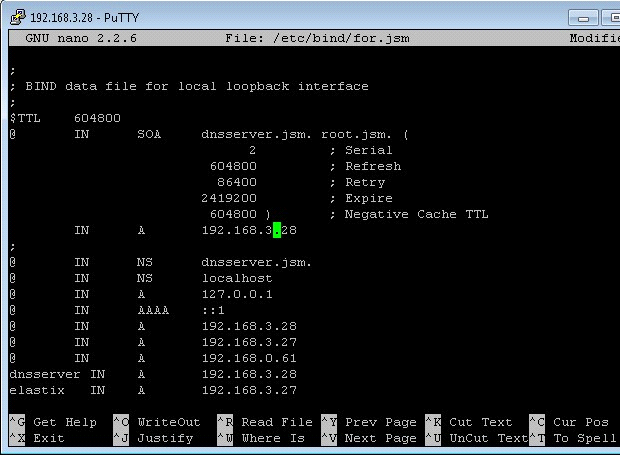Screen dimensions: 620x455
Task: Click the '; Retry' comment
Action: tap(357, 182)
